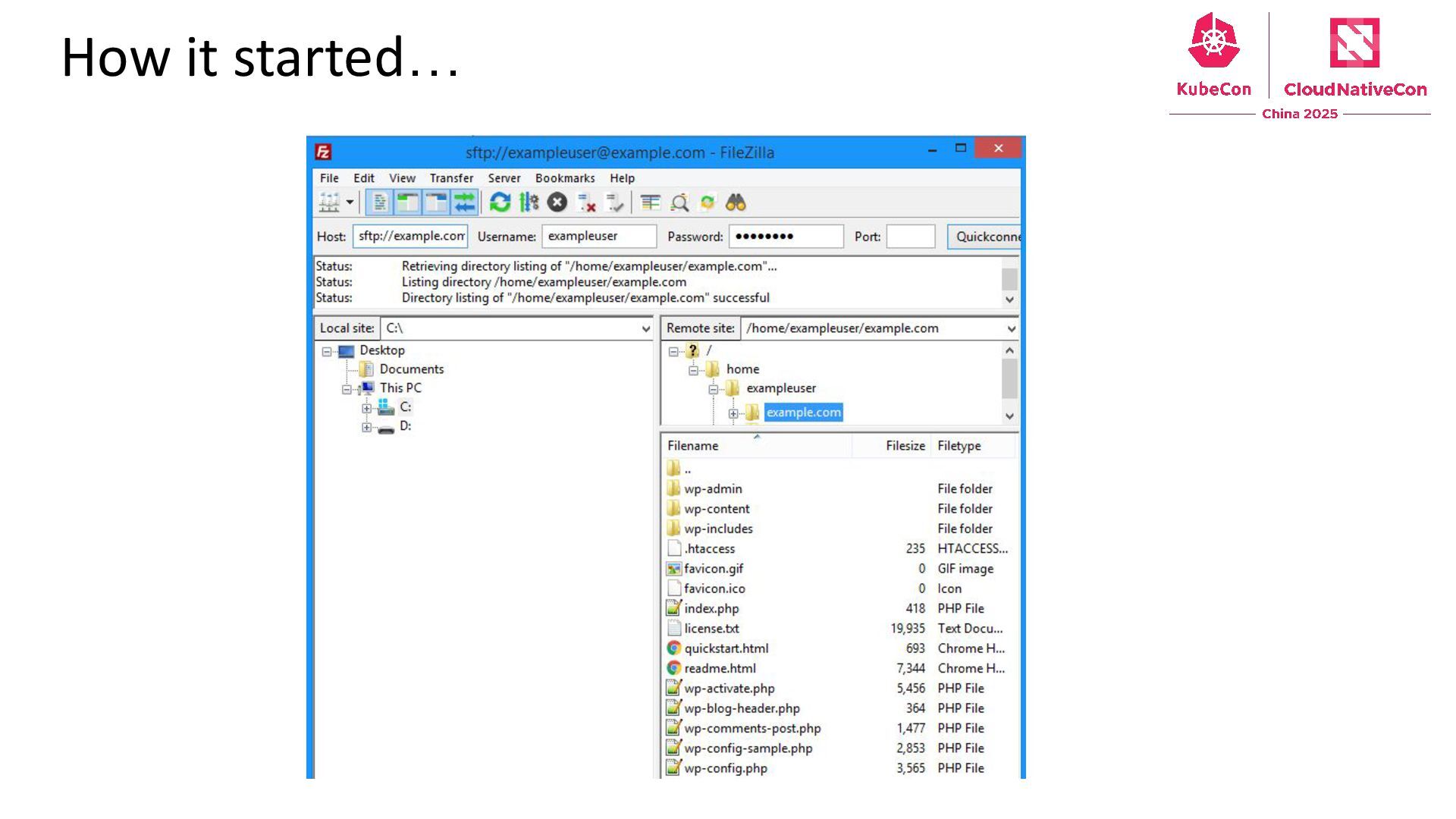Toggle message log display

(380, 202)
